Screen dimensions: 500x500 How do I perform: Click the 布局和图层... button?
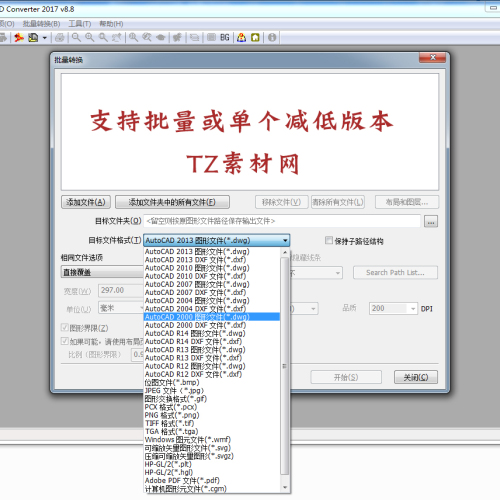point(407,202)
